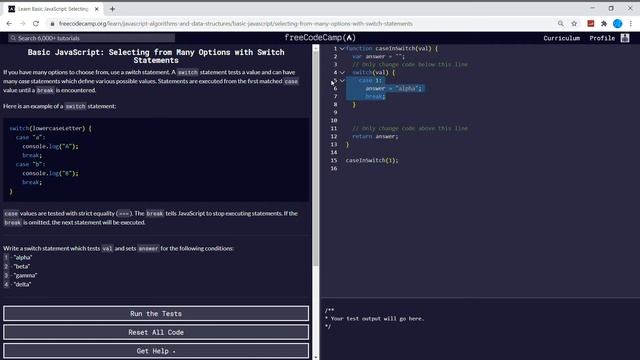Click line number 10 in the editor gutter
The width and height of the screenshot is (640, 360).
[x=334, y=120]
